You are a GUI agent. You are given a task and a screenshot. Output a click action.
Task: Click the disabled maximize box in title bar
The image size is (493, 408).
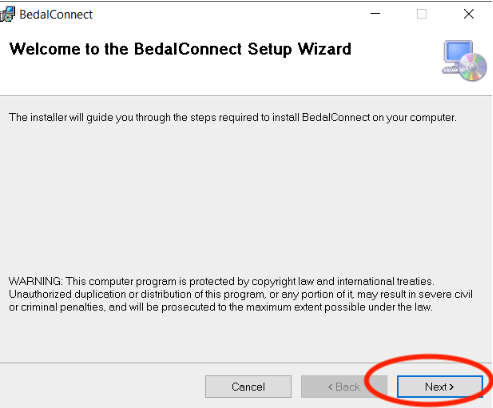pyautogui.click(x=422, y=14)
